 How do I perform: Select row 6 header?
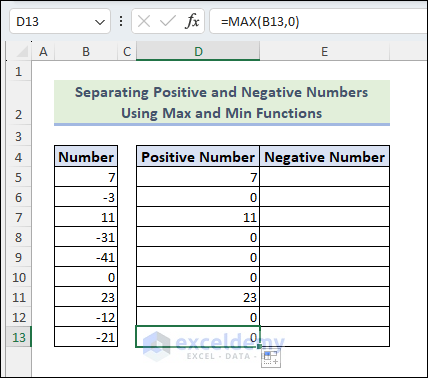[x=19, y=197]
